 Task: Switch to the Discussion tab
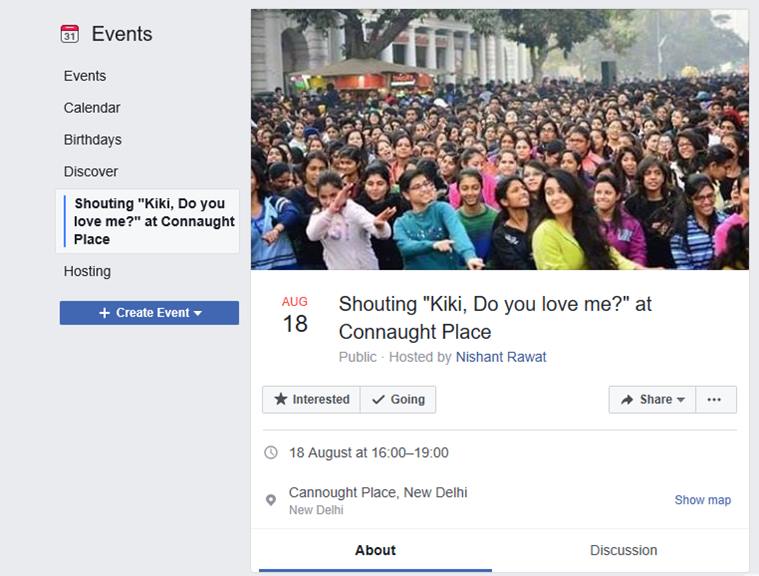pyautogui.click(x=623, y=550)
